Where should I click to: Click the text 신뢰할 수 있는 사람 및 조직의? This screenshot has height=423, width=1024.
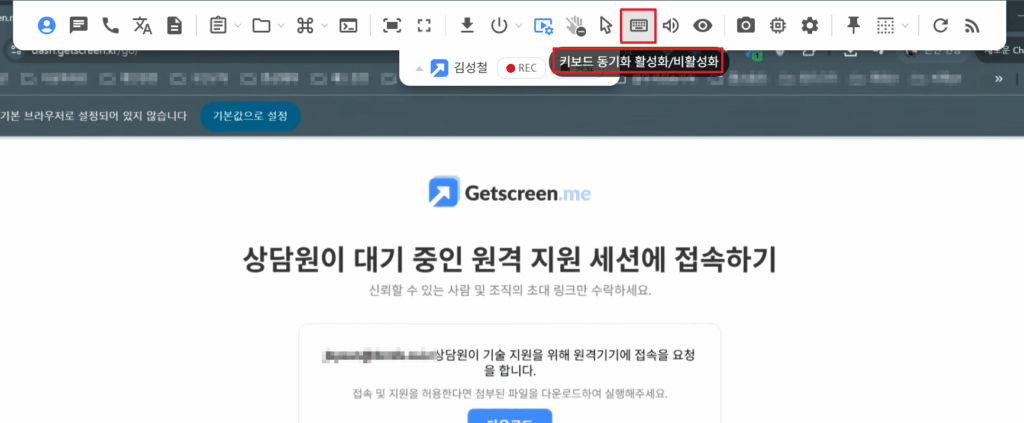[x=510, y=290]
